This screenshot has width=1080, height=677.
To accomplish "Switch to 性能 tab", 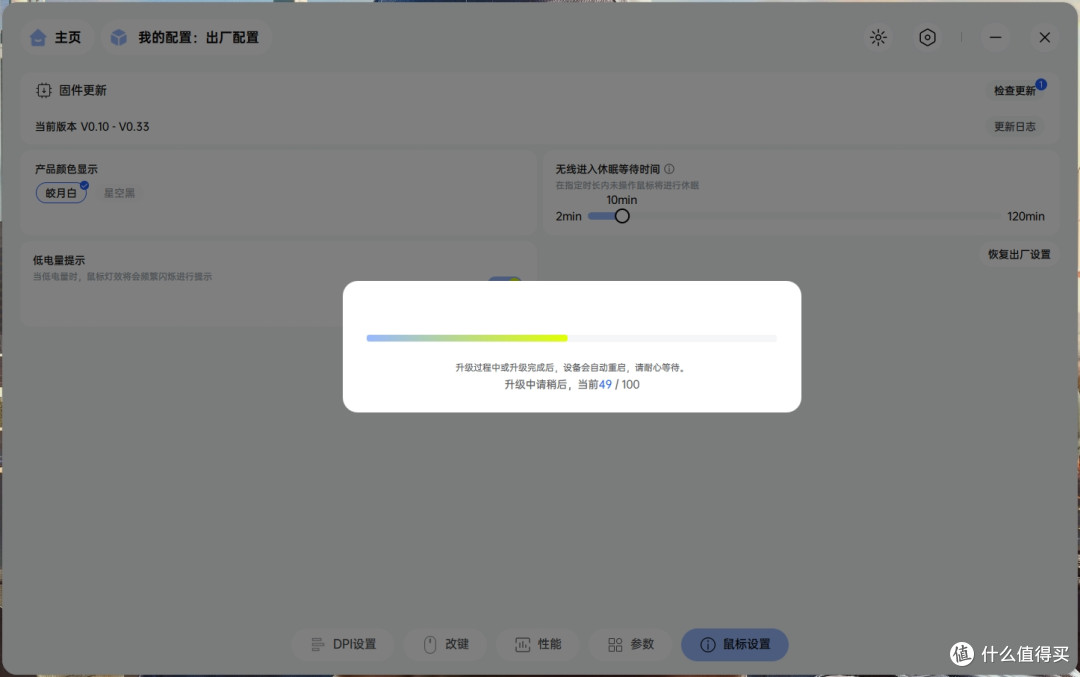I will (x=538, y=644).
